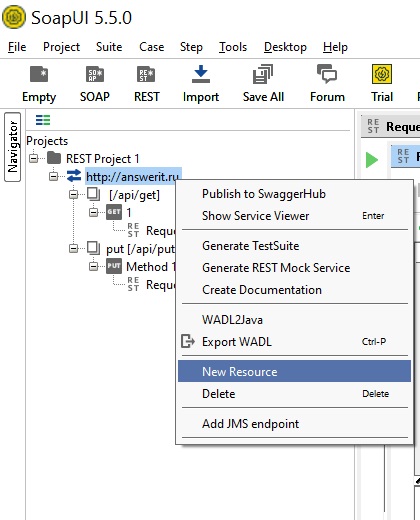This screenshot has height=520, width=420.
Task: Open the Tools menu
Action: pos(233,47)
